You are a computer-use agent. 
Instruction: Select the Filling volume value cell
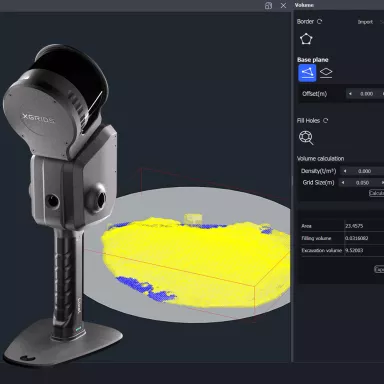point(356,238)
